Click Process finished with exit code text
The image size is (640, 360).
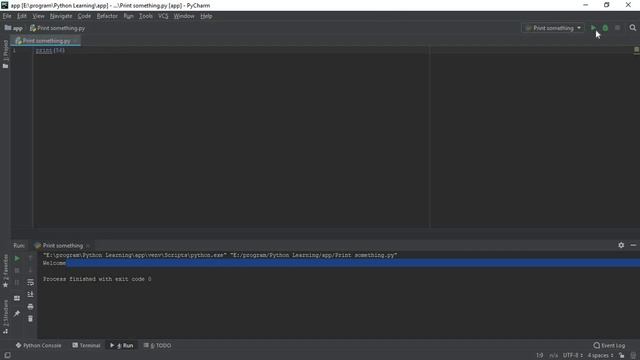[x=97, y=279]
